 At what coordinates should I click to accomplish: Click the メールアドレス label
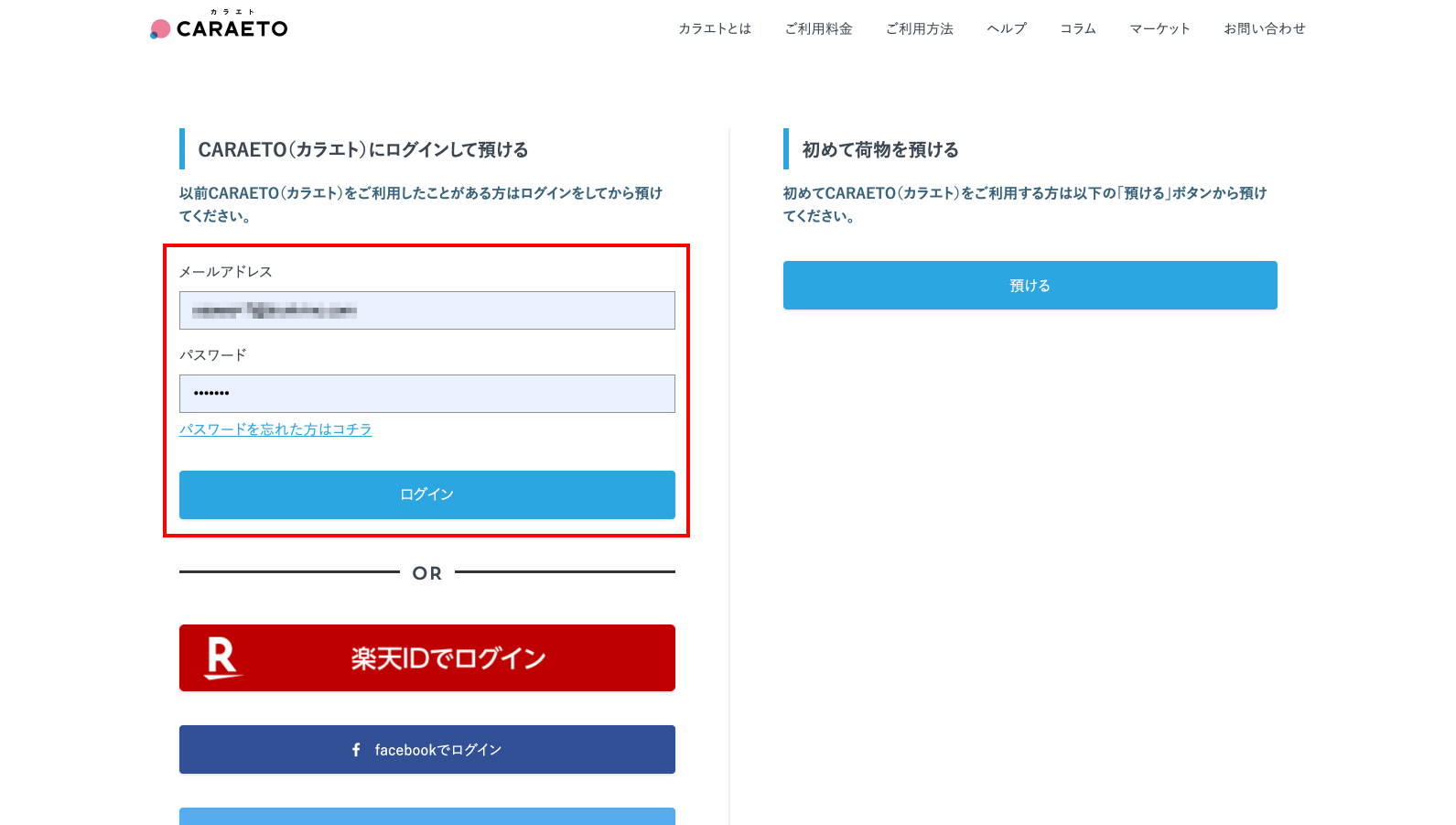[225, 272]
